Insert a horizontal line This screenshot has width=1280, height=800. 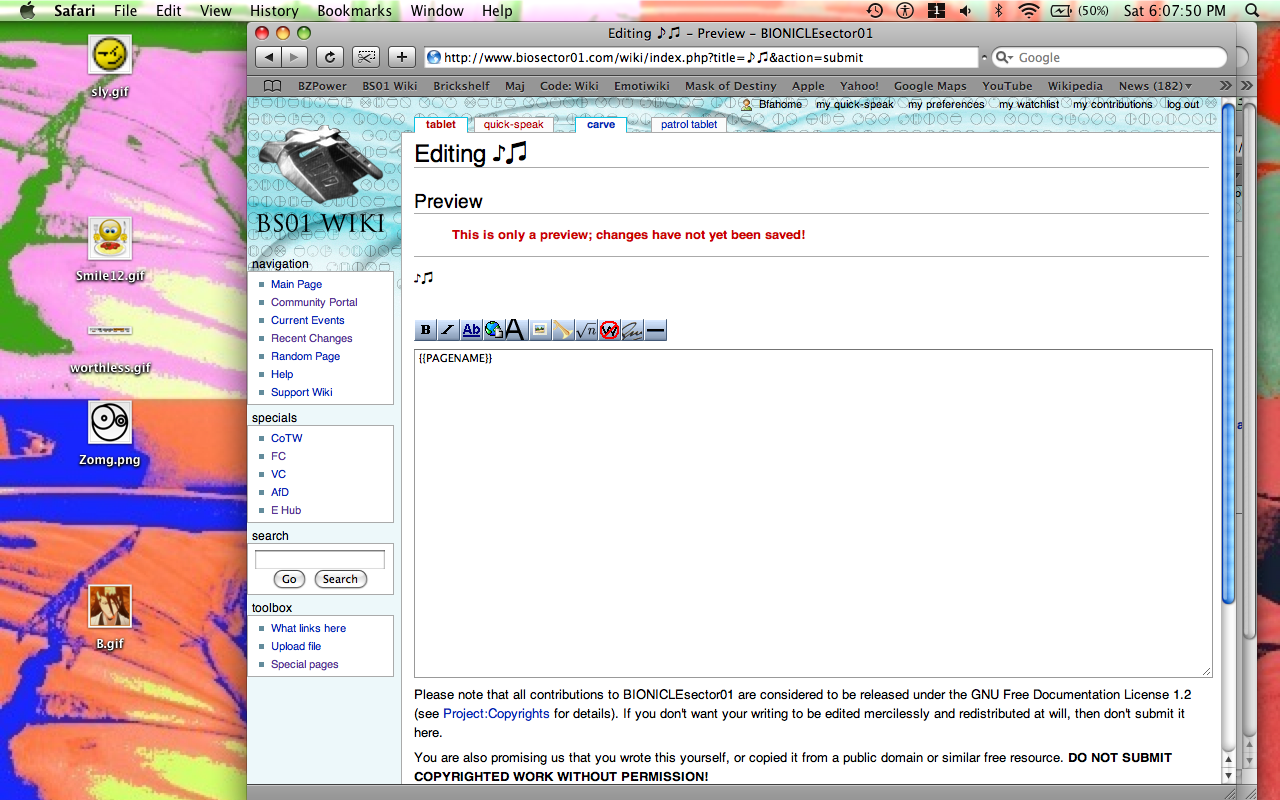[655, 330]
